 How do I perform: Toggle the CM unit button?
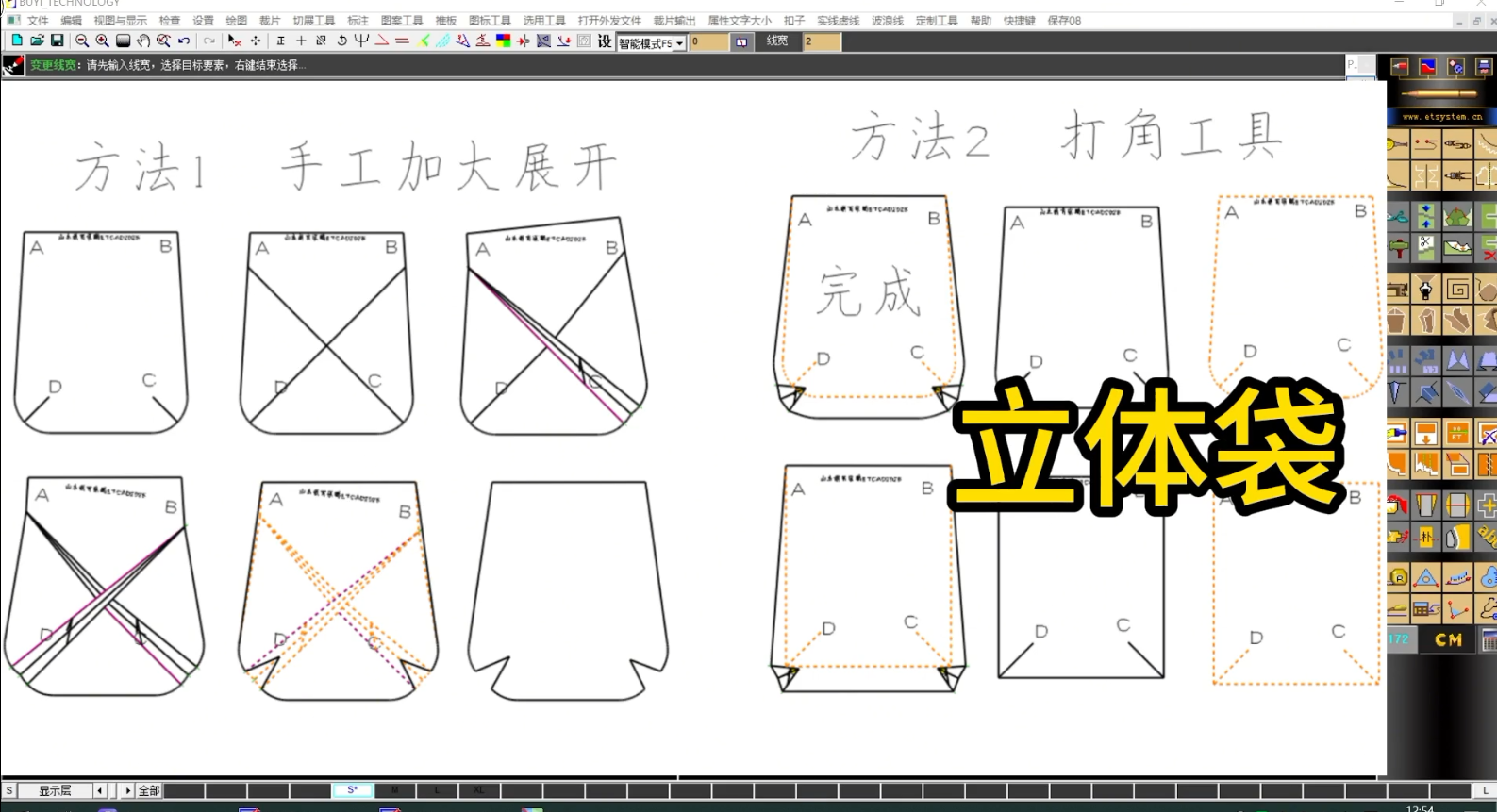click(x=1448, y=639)
